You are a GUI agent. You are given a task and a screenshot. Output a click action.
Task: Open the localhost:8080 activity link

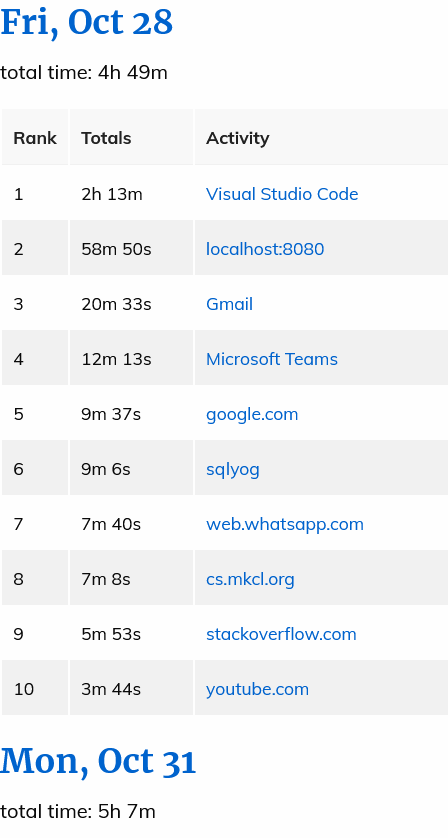pyautogui.click(x=265, y=249)
